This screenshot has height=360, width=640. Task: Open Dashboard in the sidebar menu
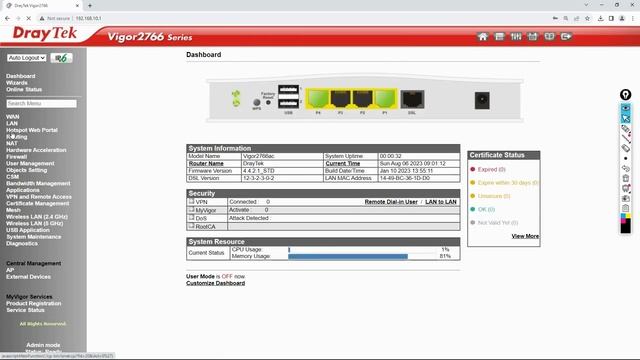20,76
